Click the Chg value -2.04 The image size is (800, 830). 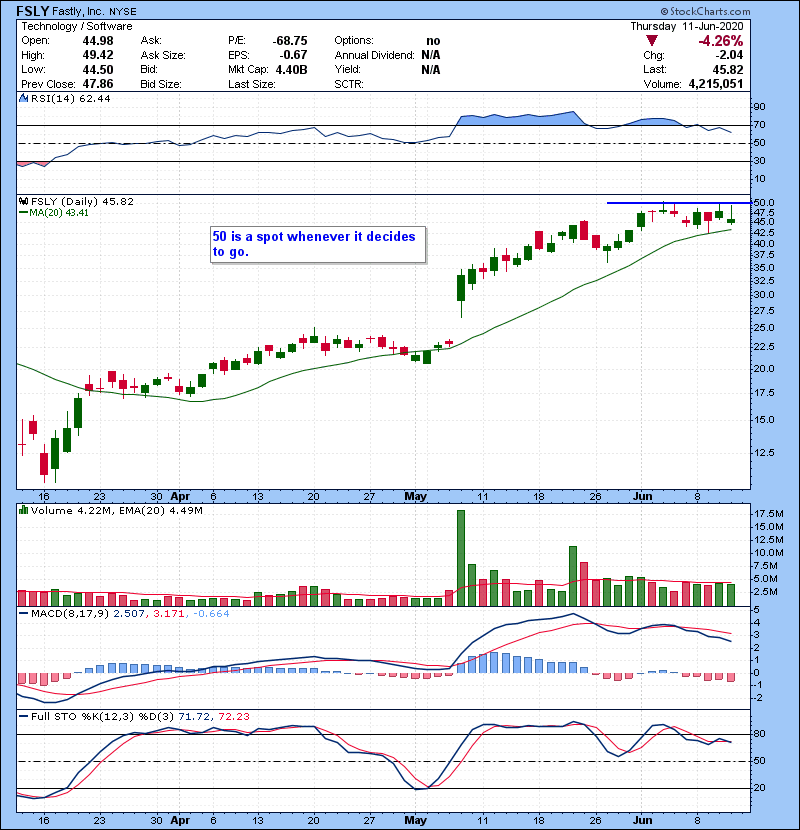[x=729, y=55]
